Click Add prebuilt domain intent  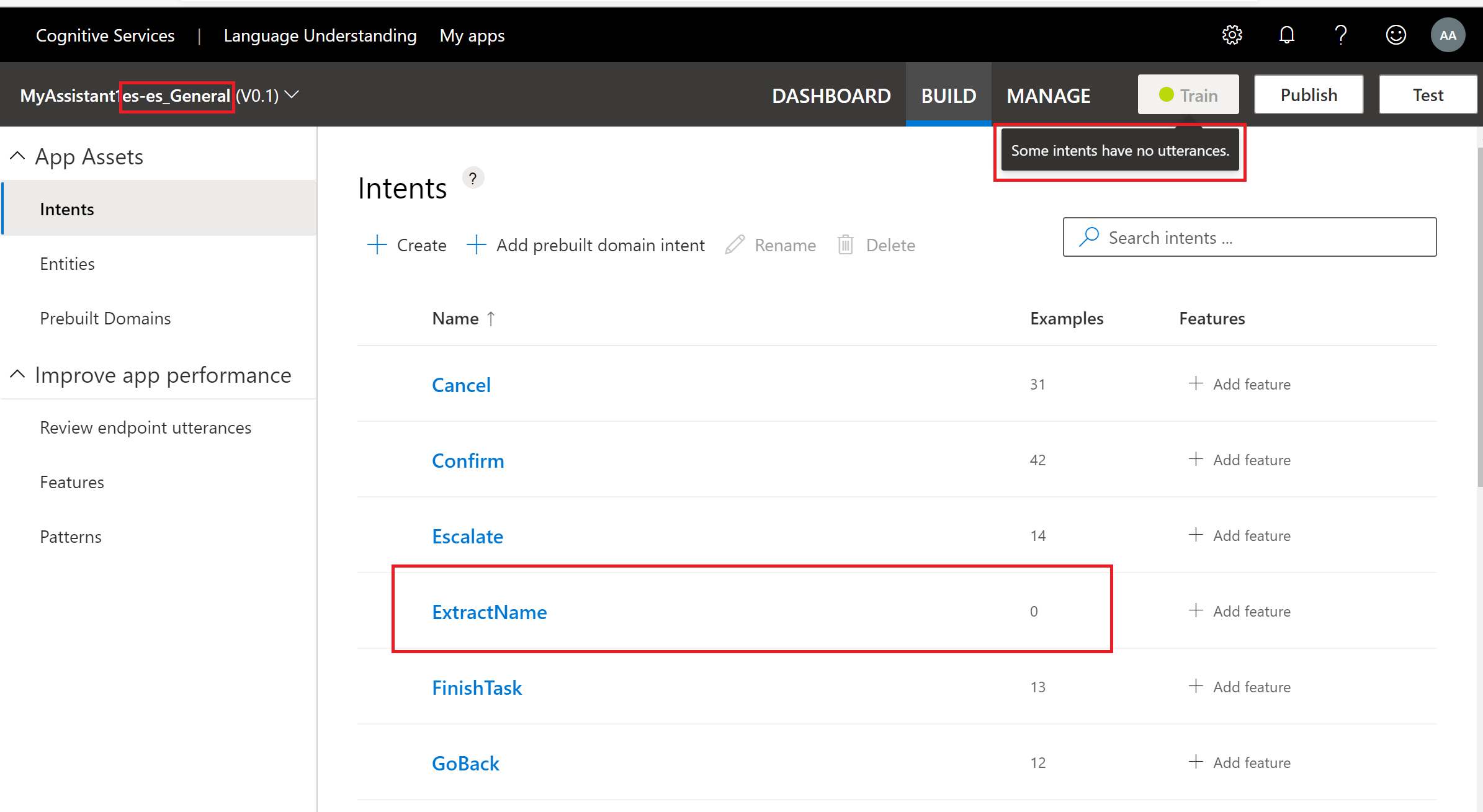[586, 245]
